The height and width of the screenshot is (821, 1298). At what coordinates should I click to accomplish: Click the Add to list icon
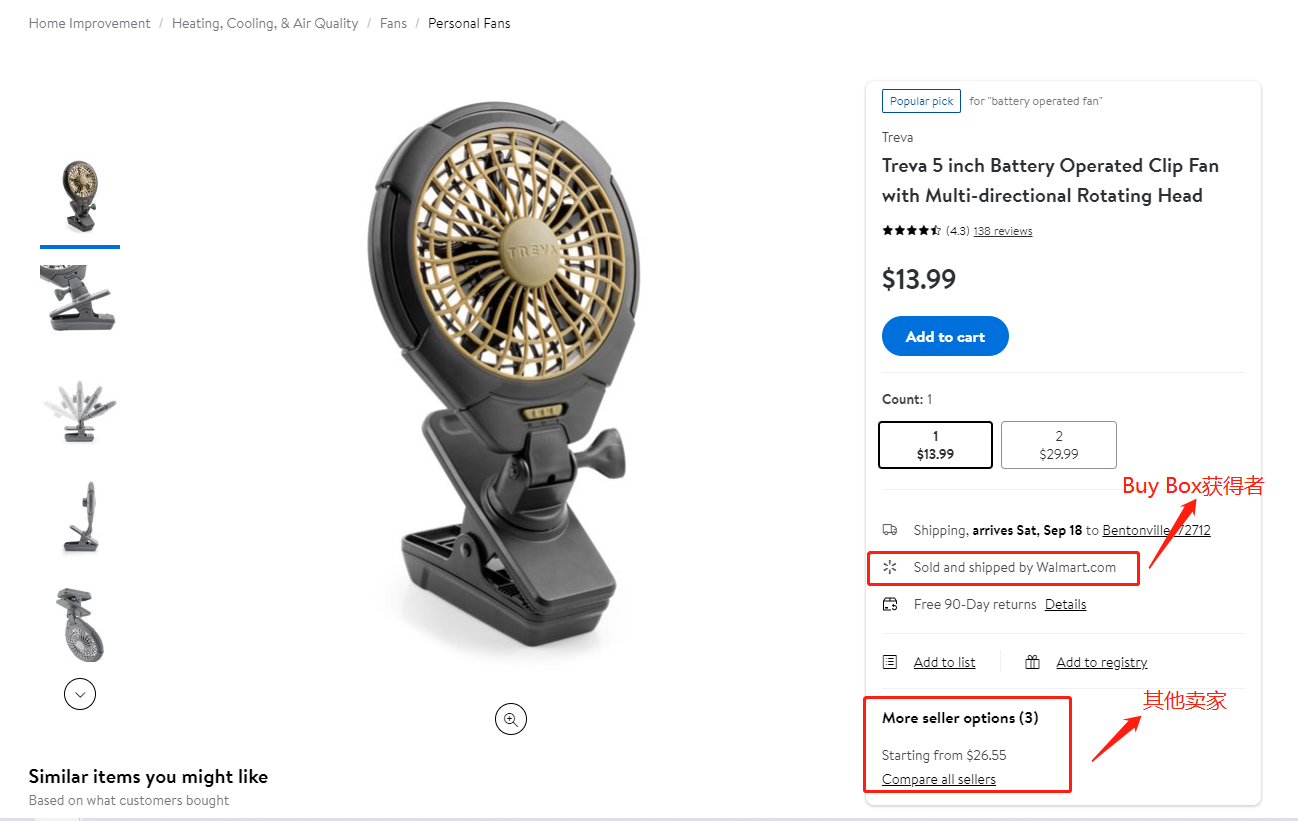click(890, 662)
